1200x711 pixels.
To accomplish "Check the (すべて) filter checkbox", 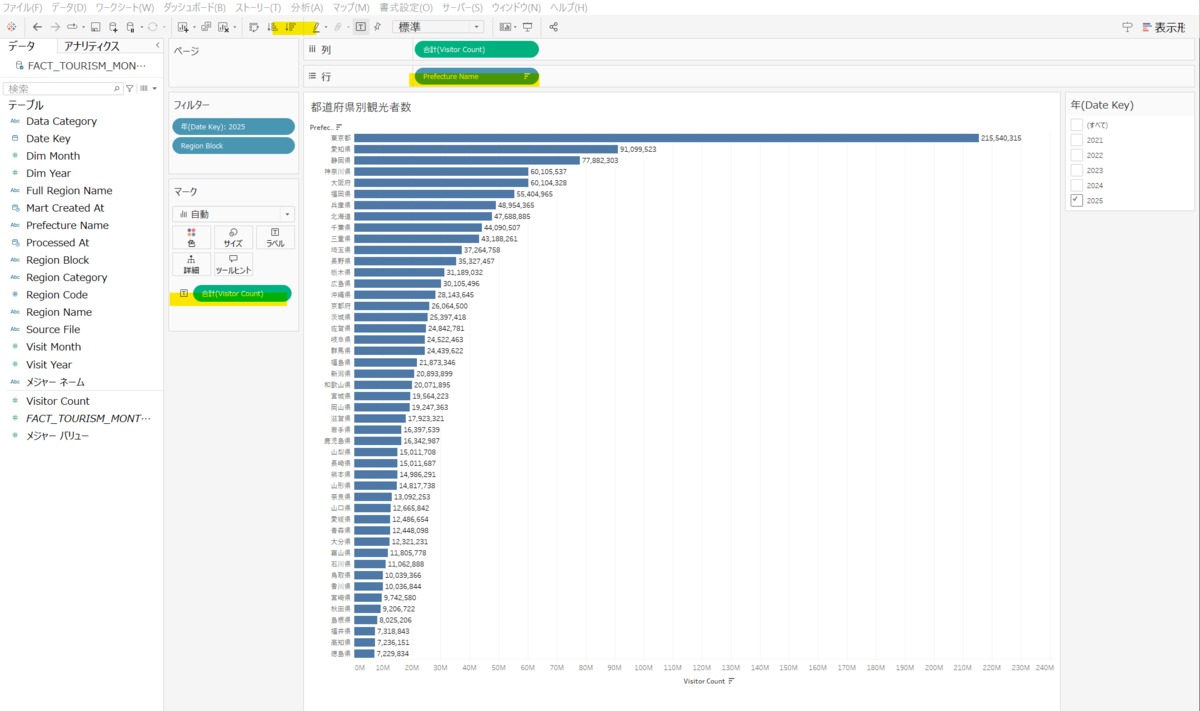I will pos(1077,125).
